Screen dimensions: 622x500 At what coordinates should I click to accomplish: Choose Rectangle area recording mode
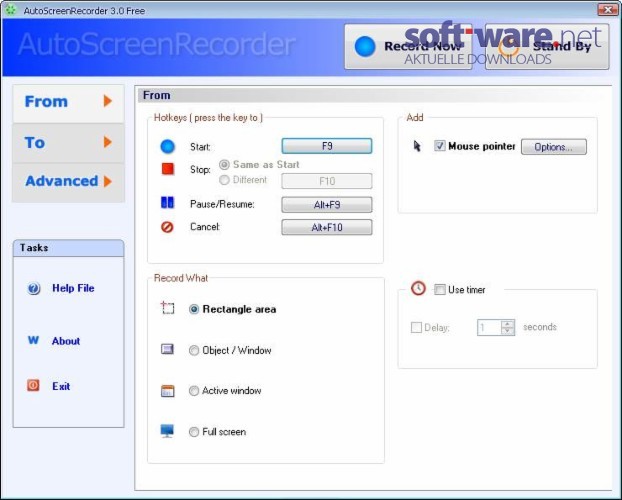[x=194, y=309]
